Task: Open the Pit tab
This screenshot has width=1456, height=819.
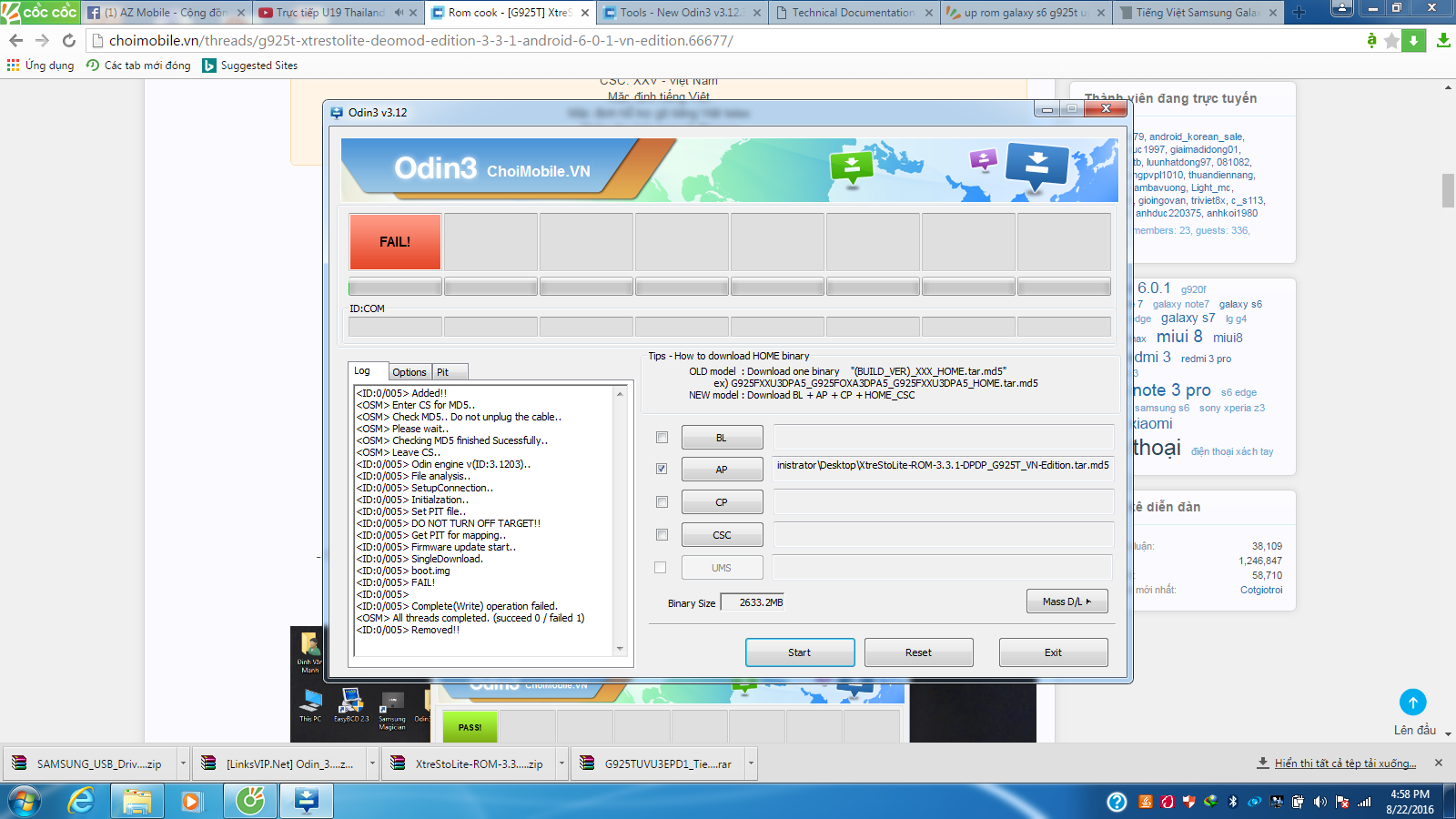Action: tap(443, 372)
